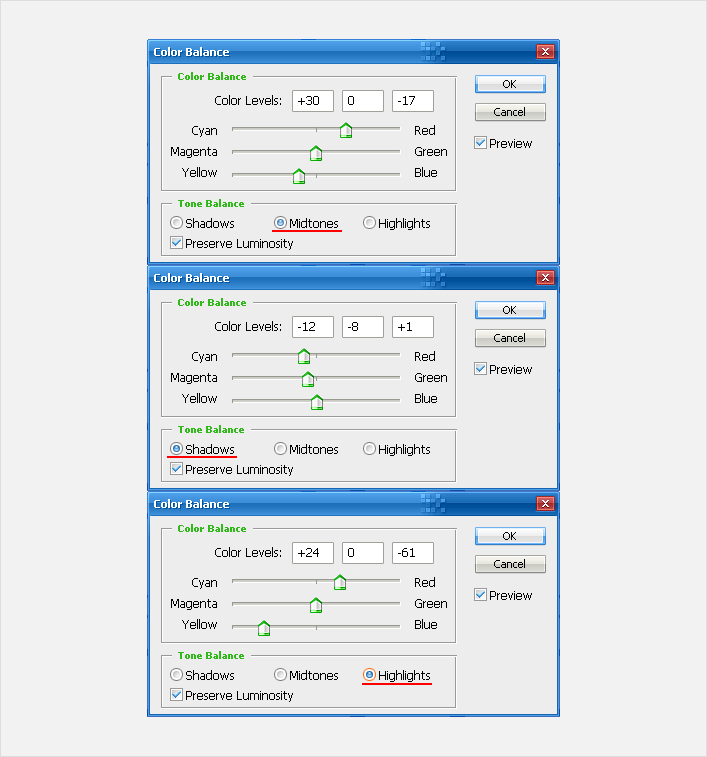This screenshot has height=757, width=707.
Task: Toggle the Preview checkbox in the bottom dialog
Action: pos(481,595)
